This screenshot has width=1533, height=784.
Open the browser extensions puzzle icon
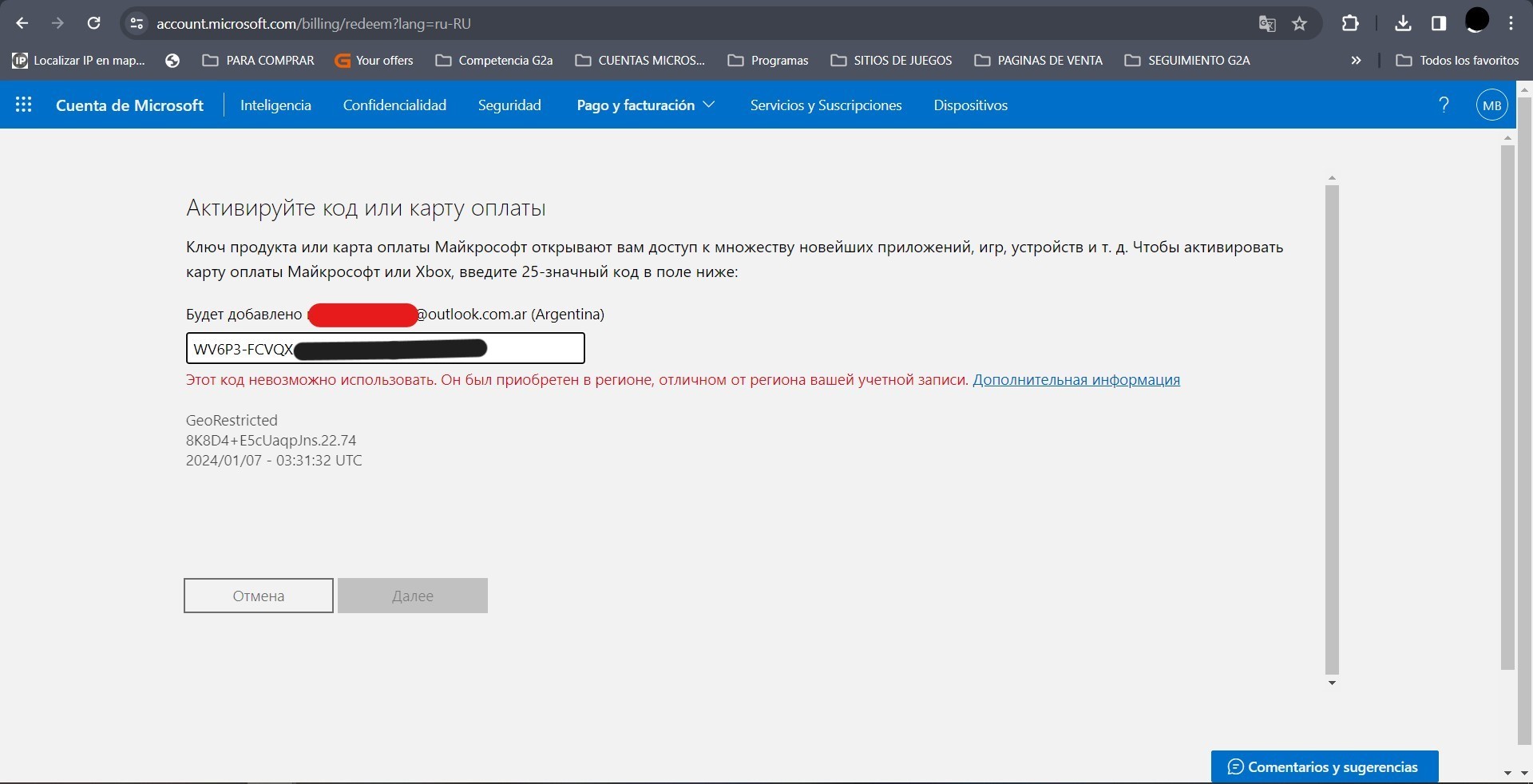pyautogui.click(x=1350, y=23)
